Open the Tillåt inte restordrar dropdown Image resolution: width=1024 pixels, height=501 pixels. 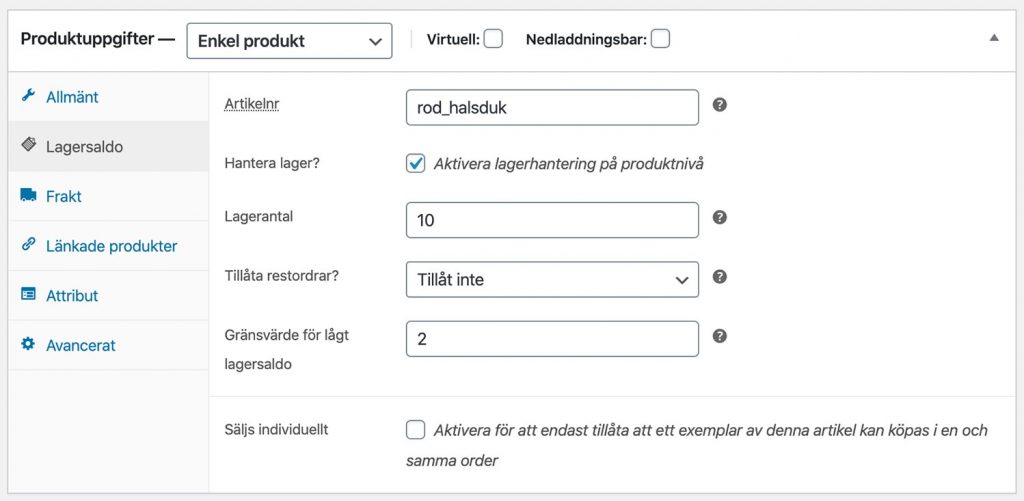pos(552,280)
